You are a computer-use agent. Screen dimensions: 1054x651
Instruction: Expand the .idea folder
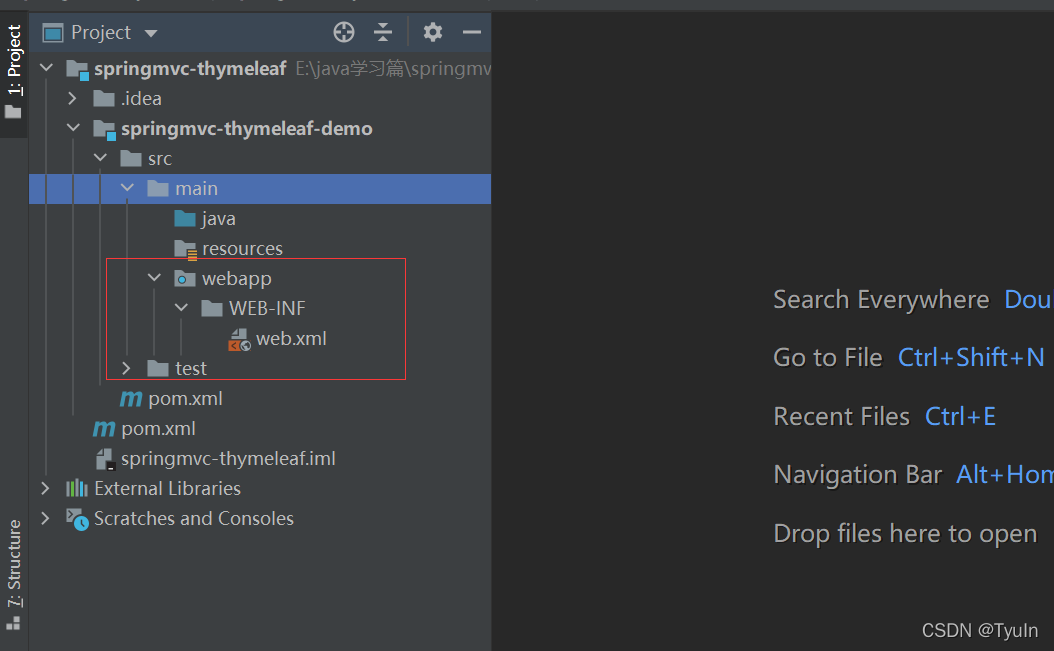(72, 98)
